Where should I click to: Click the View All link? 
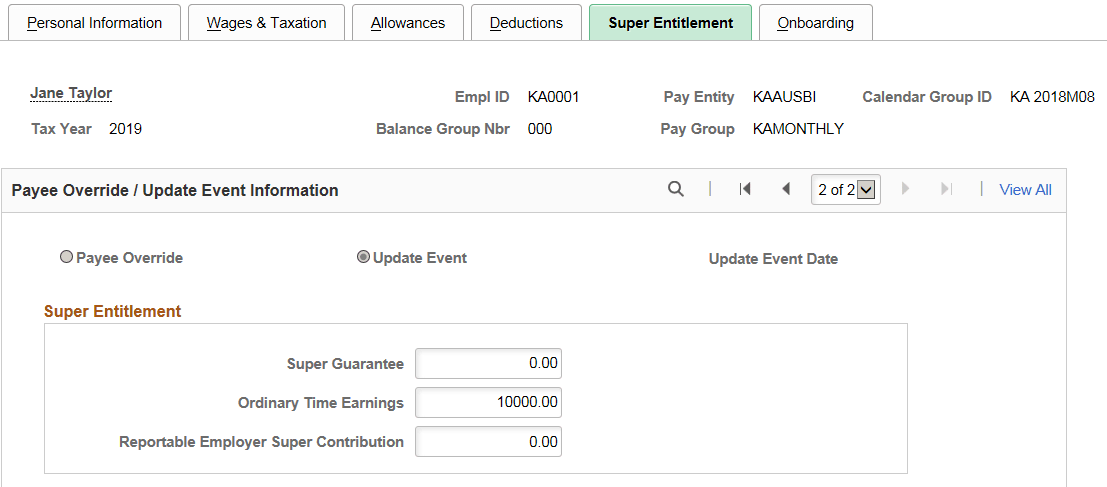[1025, 190]
